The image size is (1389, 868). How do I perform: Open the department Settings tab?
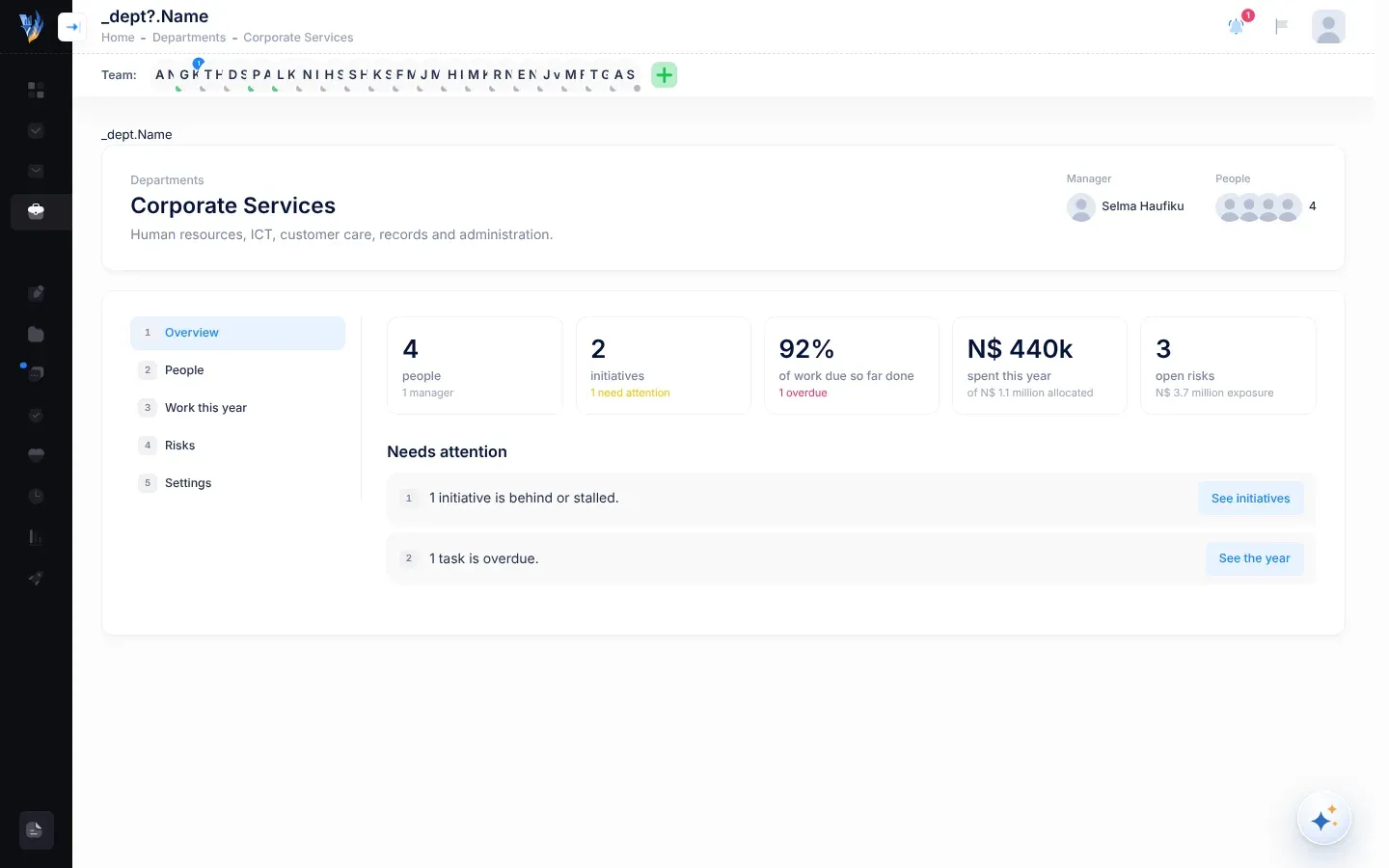point(237,483)
